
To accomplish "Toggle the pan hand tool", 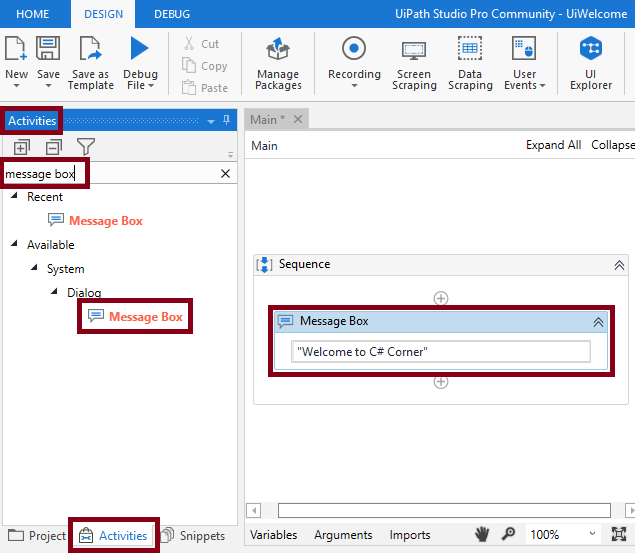I will tap(482, 534).
